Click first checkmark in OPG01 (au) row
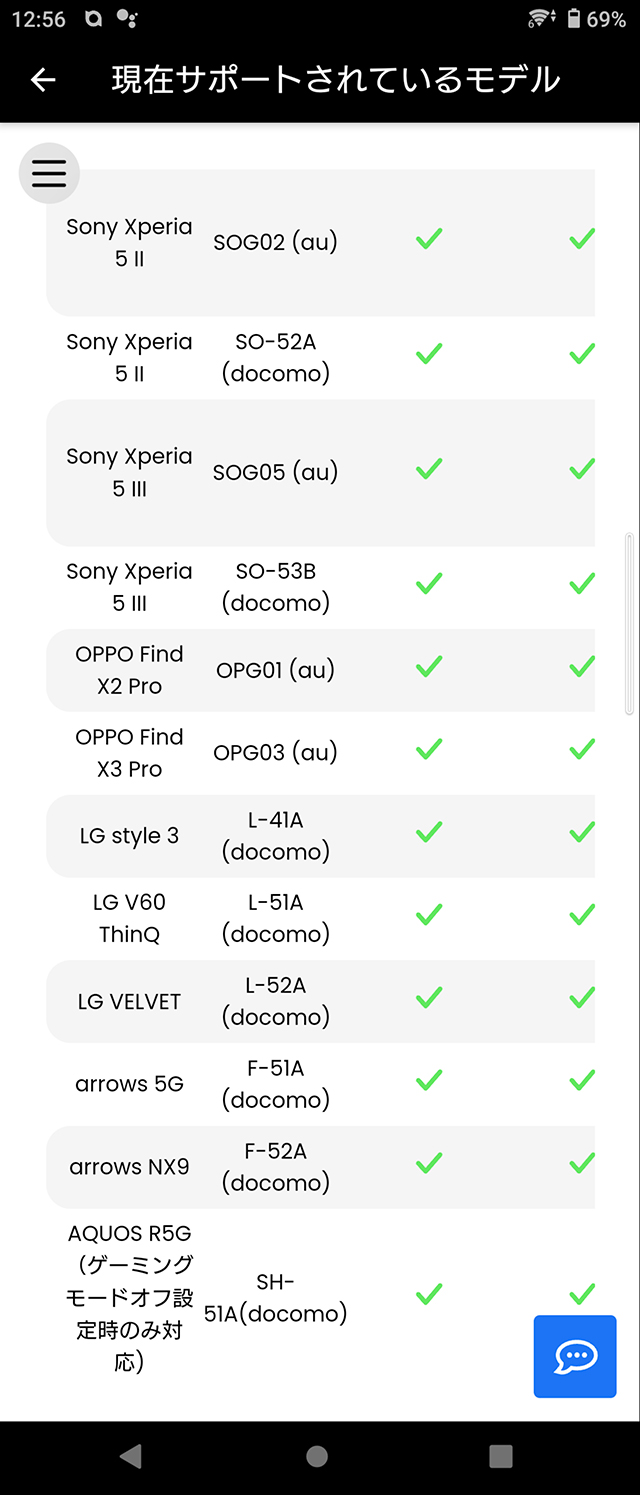Screen dimensions: 640x1495 pyautogui.click(x=429, y=666)
